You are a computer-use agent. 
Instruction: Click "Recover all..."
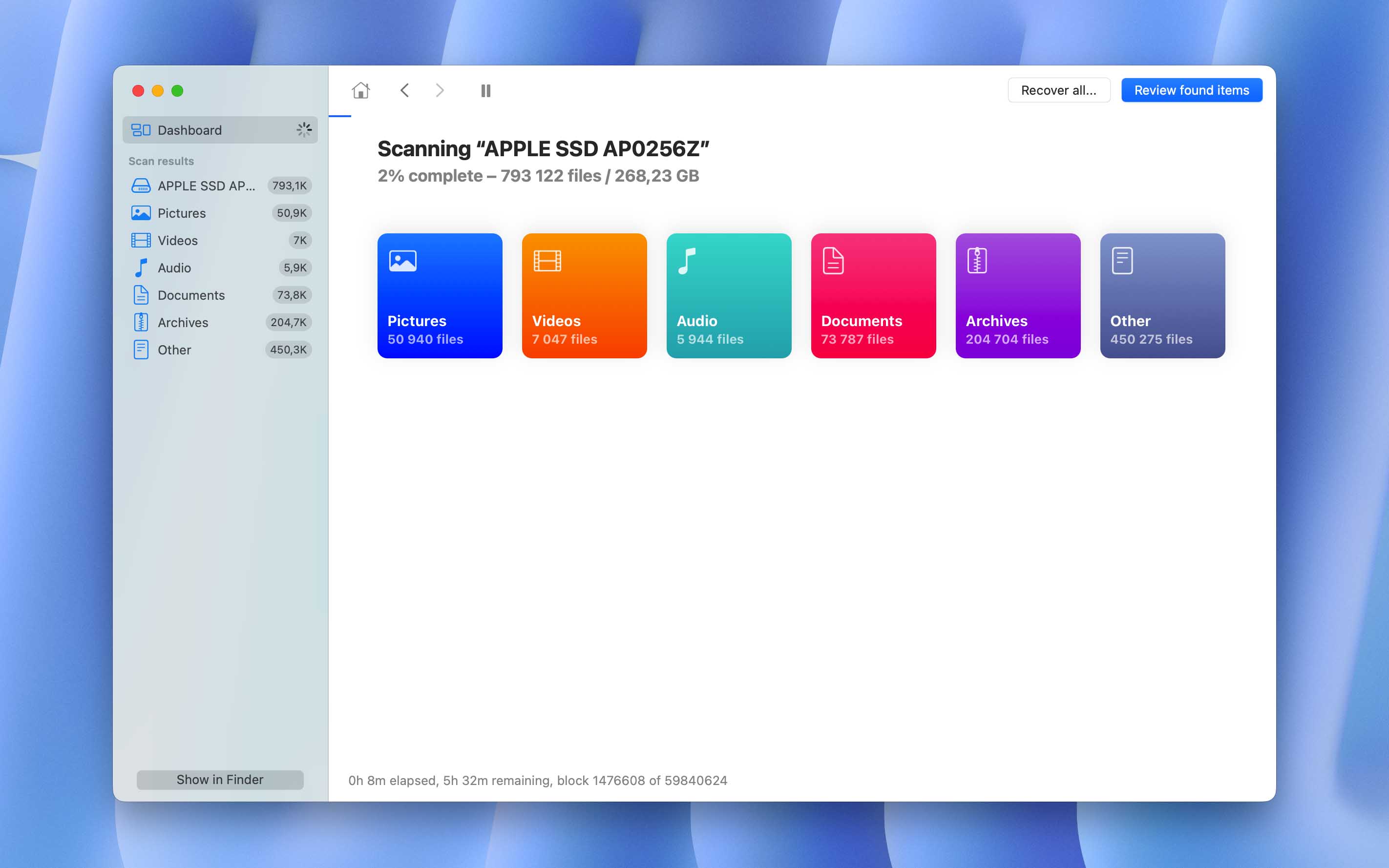pyautogui.click(x=1058, y=90)
